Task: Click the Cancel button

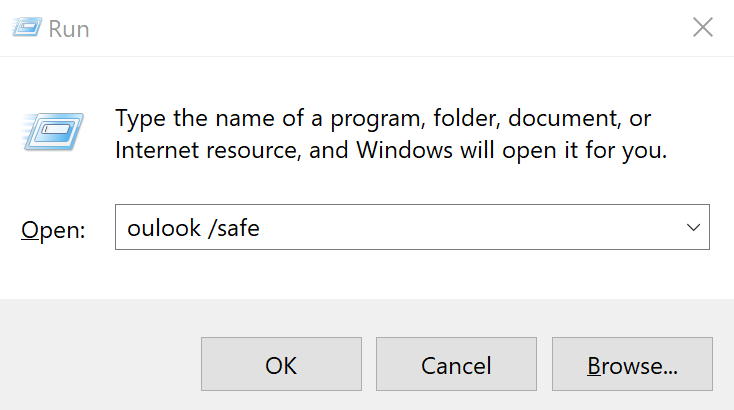Action: pyautogui.click(x=456, y=365)
